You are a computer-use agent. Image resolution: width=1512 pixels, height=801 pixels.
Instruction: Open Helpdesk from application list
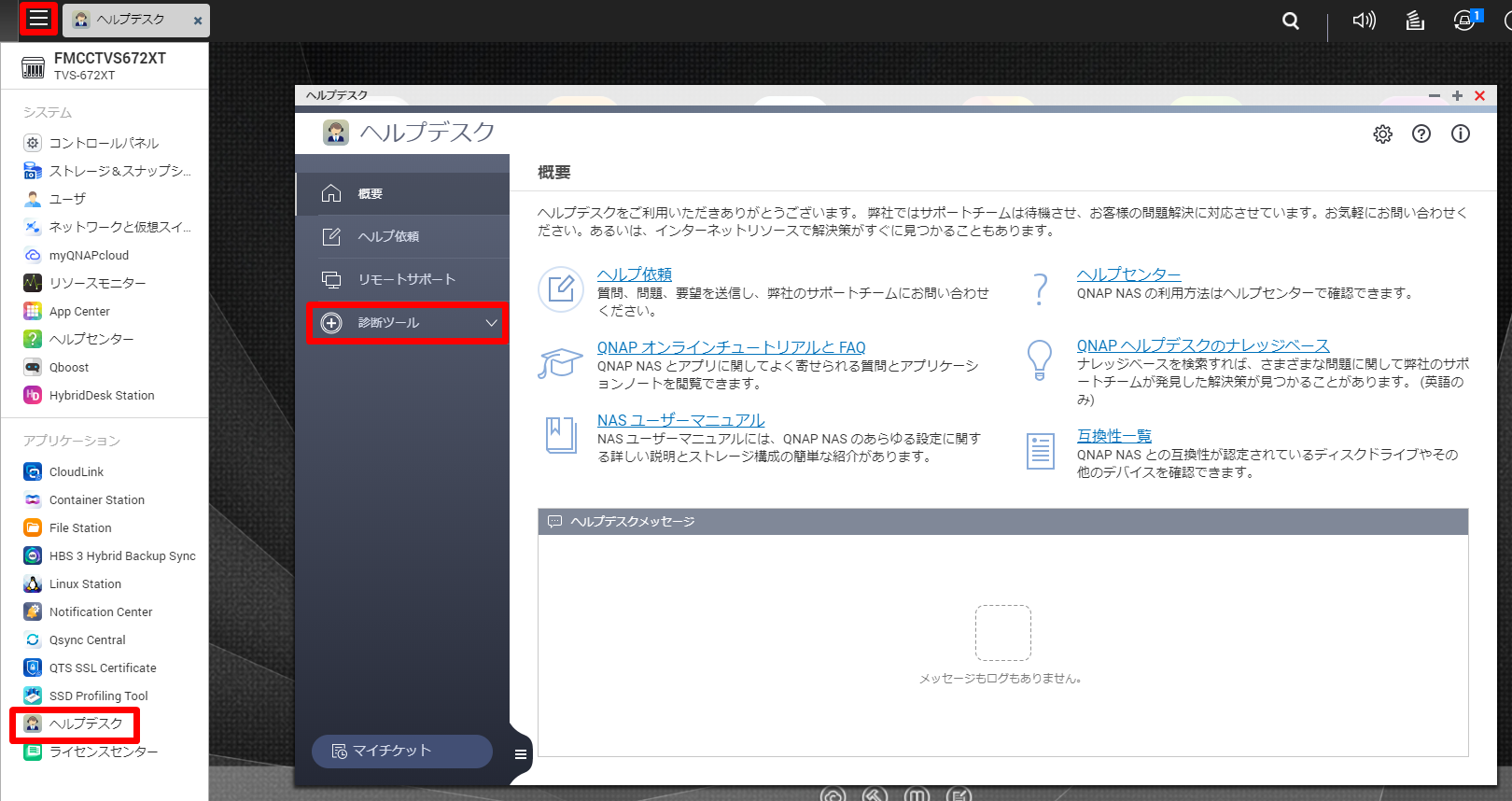coord(75,724)
